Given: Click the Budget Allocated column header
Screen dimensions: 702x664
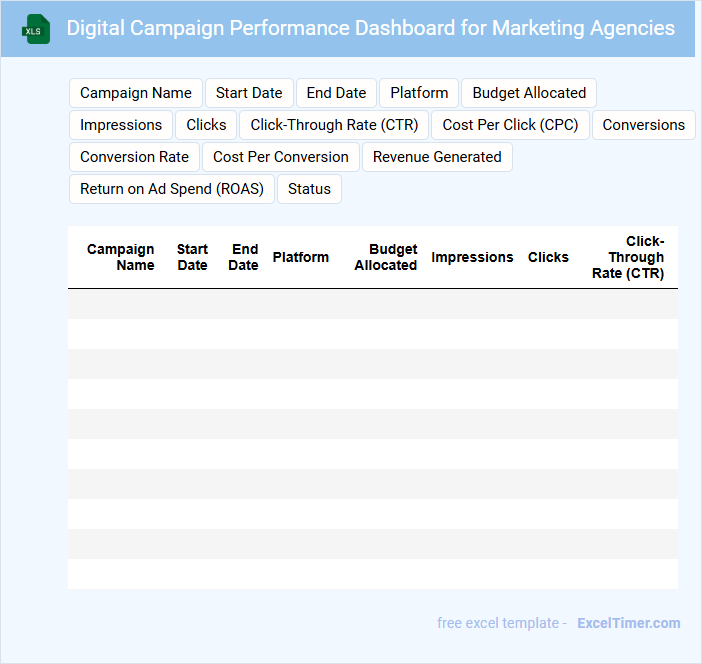Looking at the screenshot, I should [386, 257].
